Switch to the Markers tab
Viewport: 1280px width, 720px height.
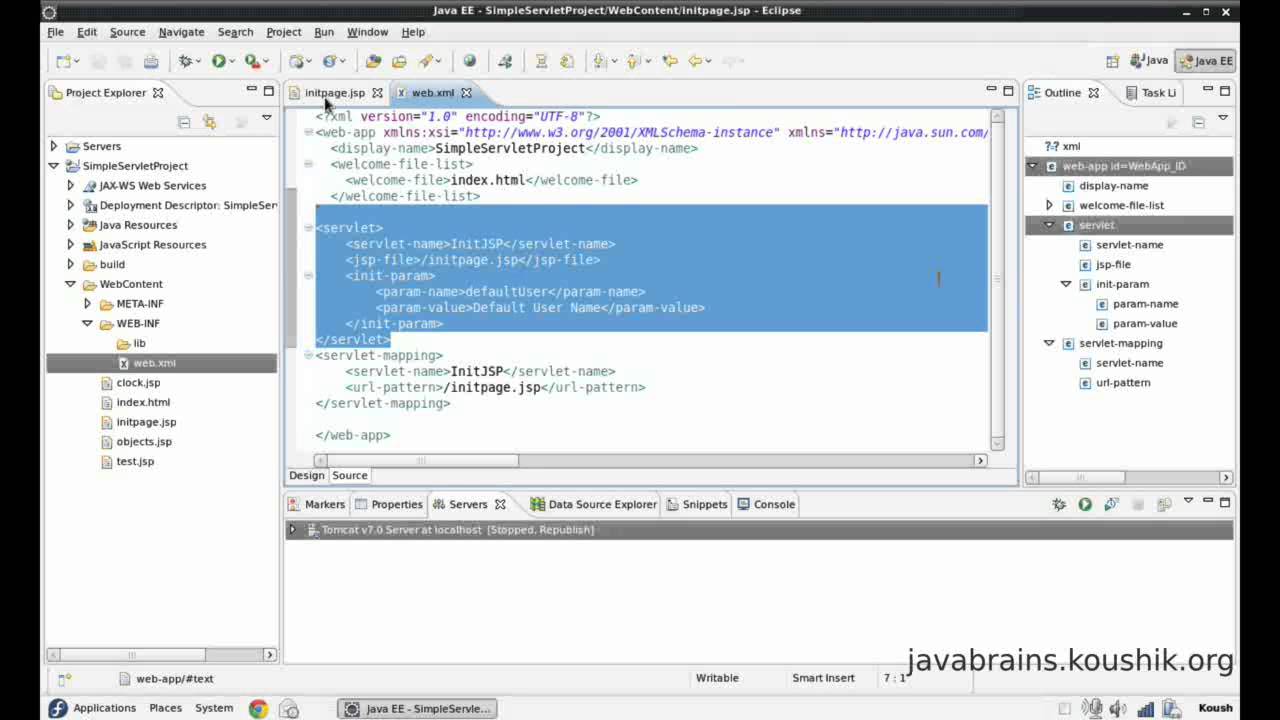pos(316,504)
